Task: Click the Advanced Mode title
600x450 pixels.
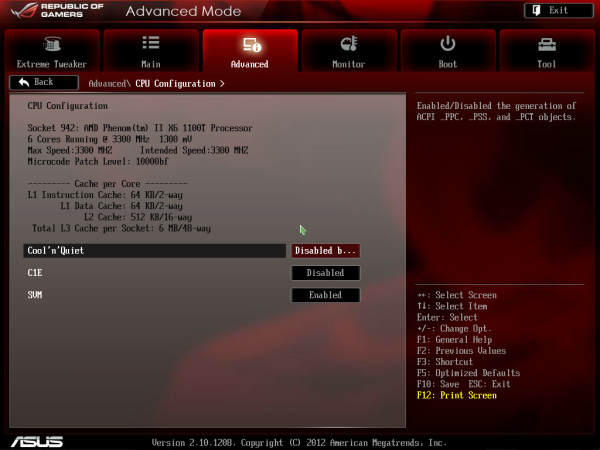Action: pyautogui.click(x=183, y=11)
